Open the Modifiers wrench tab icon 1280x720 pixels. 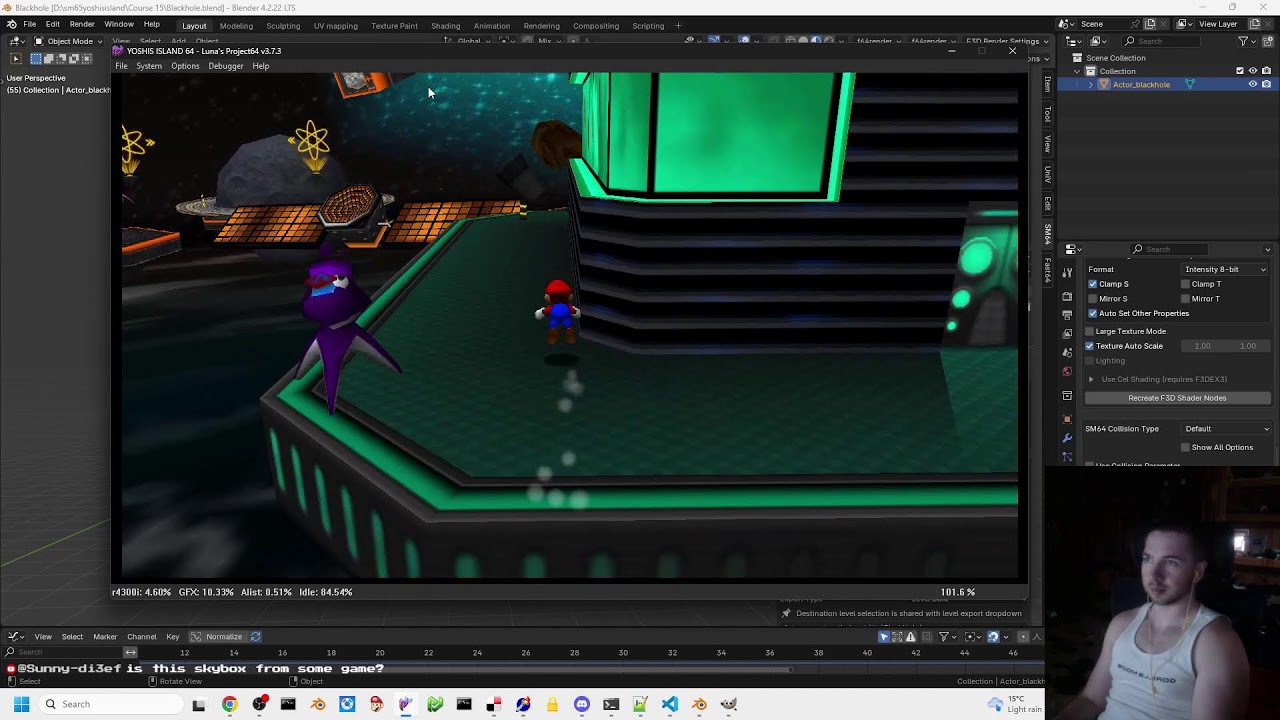tap(1067, 438)
